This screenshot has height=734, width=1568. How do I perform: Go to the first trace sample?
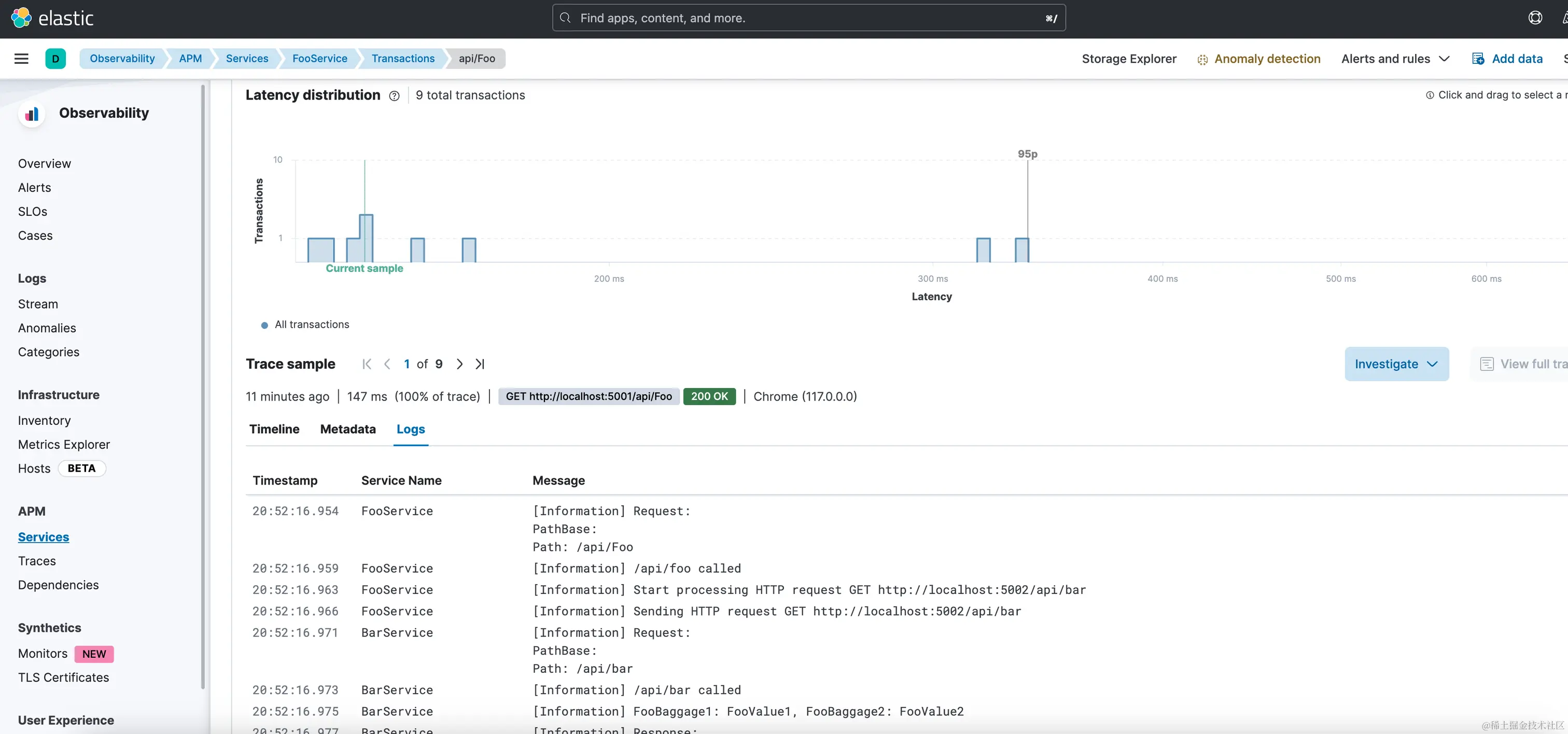[367, 364]
